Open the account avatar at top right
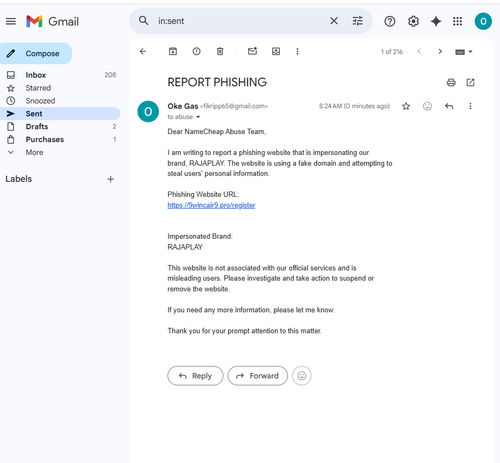The height and width of the screenshot is (463, 500). [x=483, y=21]
